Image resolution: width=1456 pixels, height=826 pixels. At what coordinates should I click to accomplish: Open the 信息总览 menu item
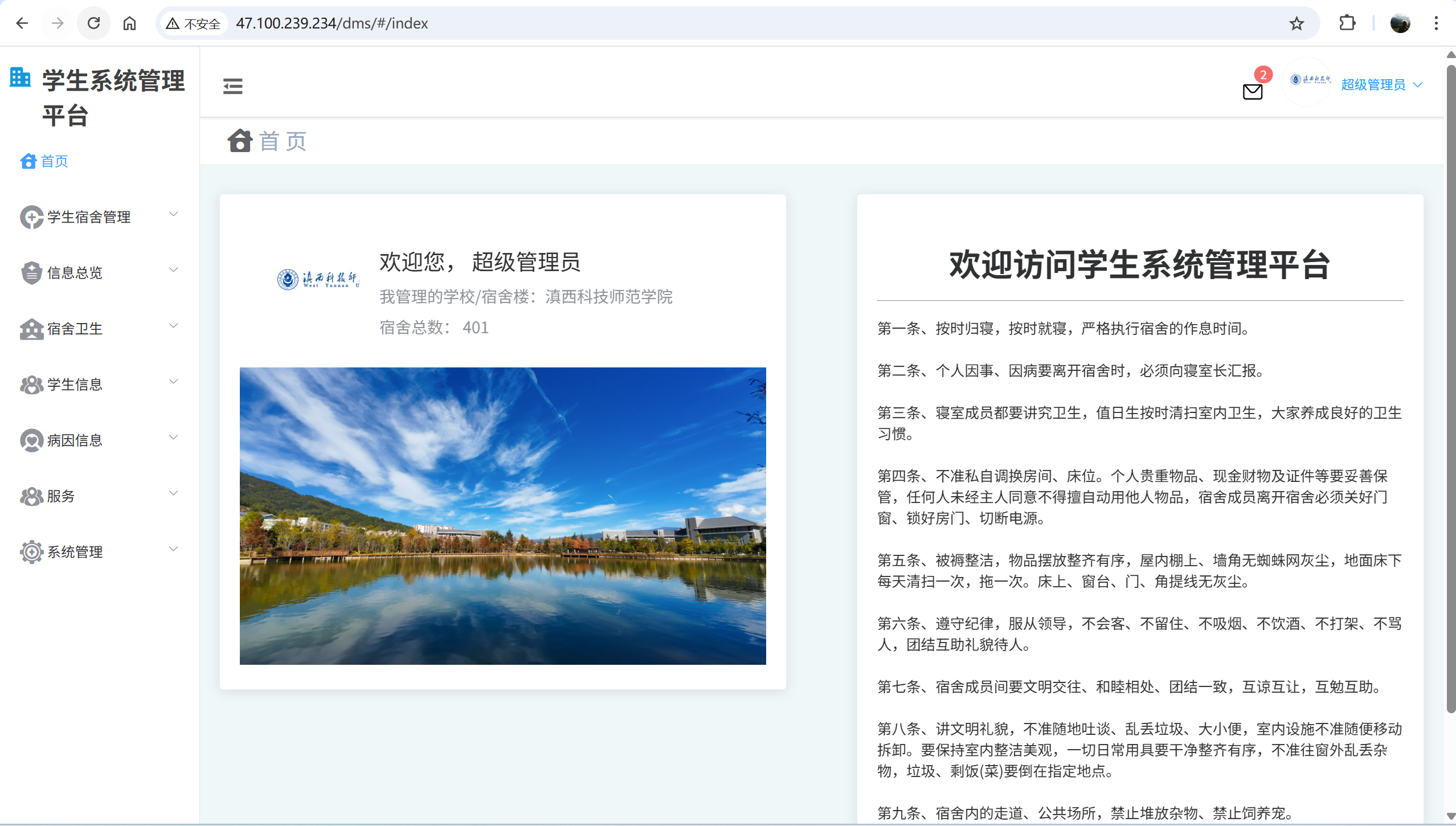click(75, 273)
